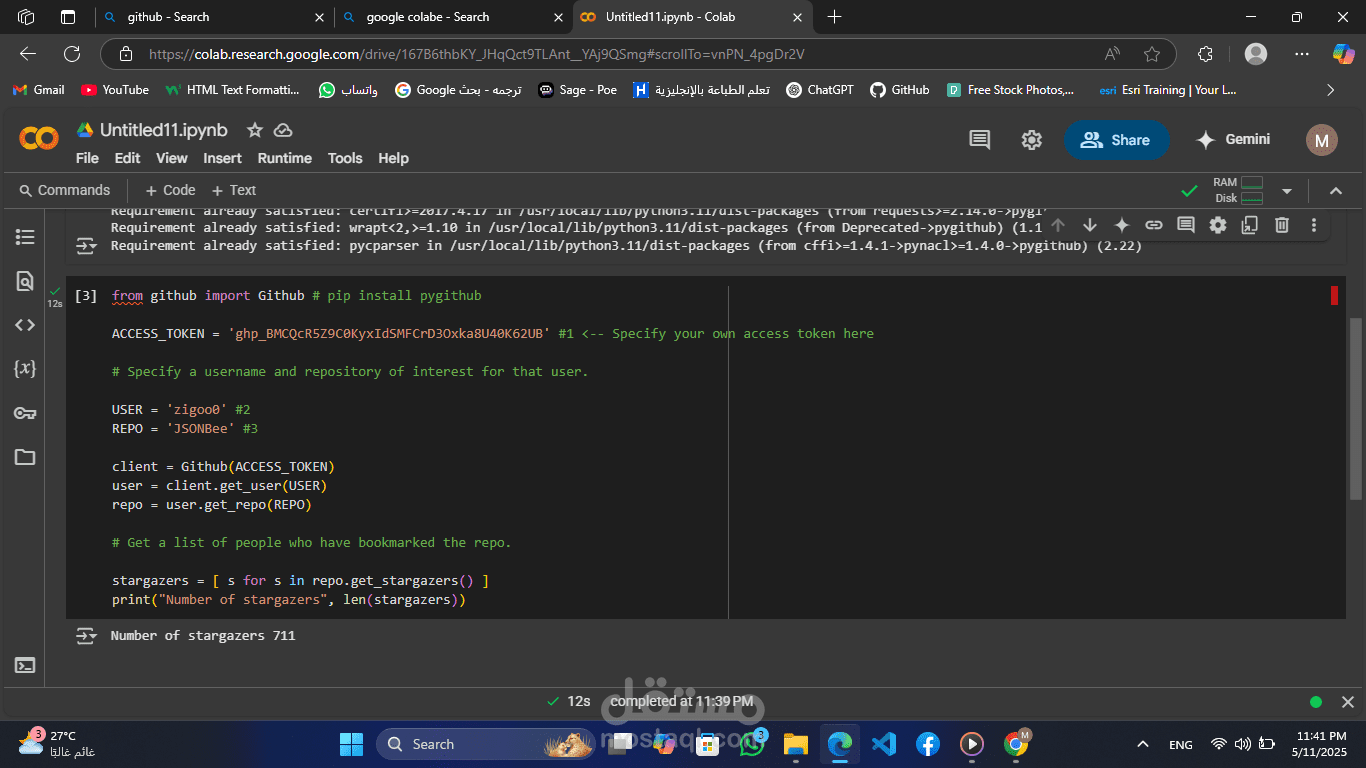Move the cell up using arrow icon
This screenshot has height=768, width=1366.
[1058, 225]
